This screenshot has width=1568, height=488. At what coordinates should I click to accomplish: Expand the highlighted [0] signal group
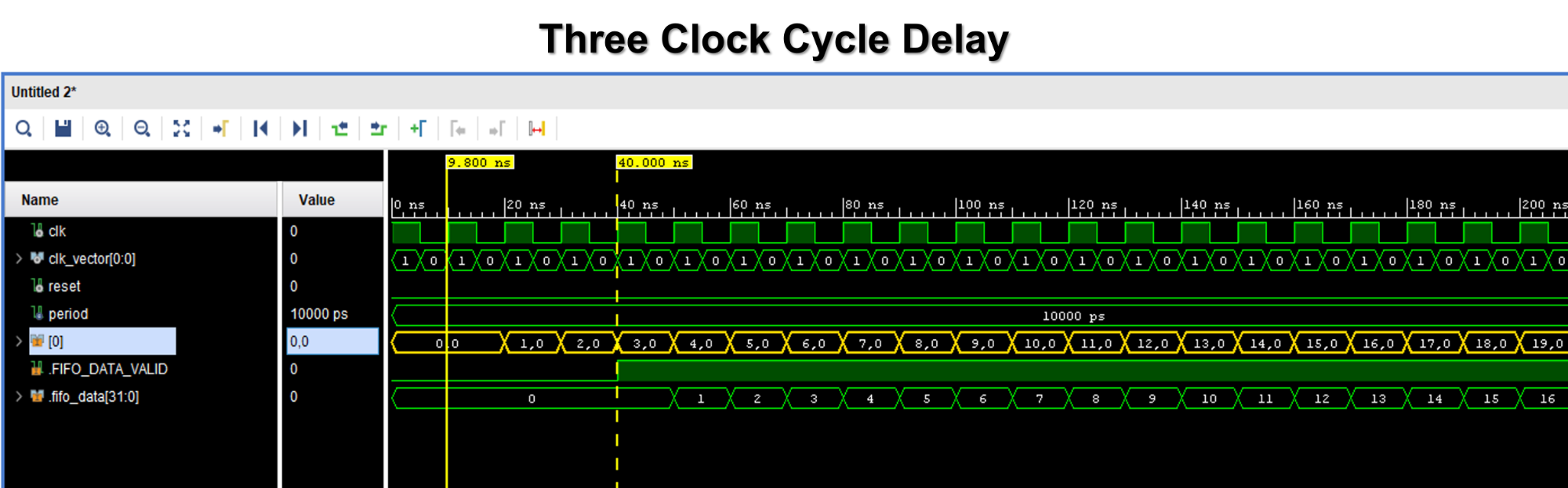[19, 342]
